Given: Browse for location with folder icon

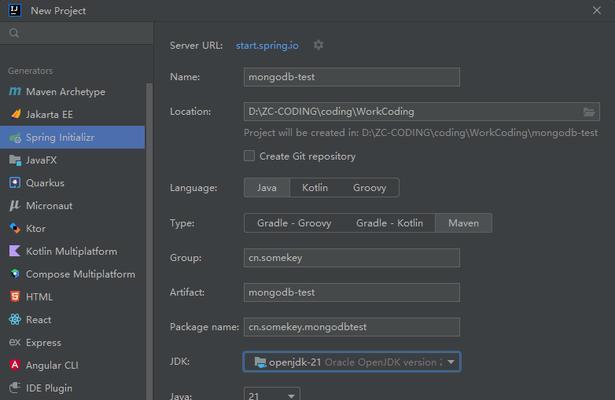Looking at the screenshot, I should pos(589,112).
